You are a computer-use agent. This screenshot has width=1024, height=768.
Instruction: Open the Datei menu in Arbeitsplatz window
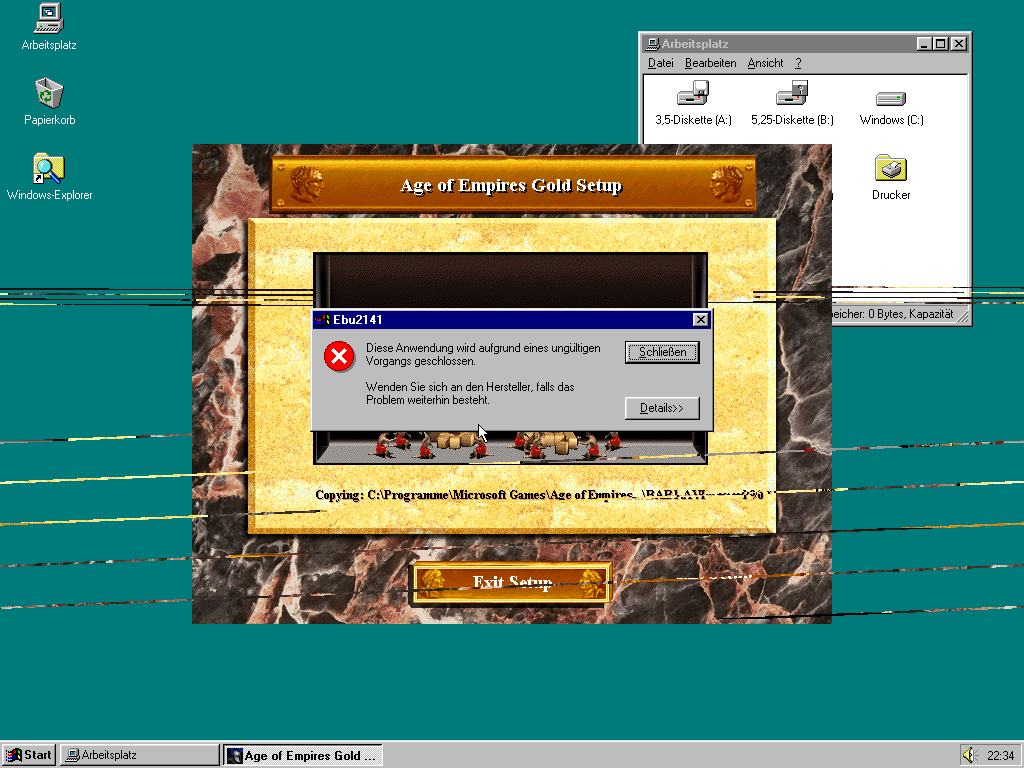tap(660, 63)
